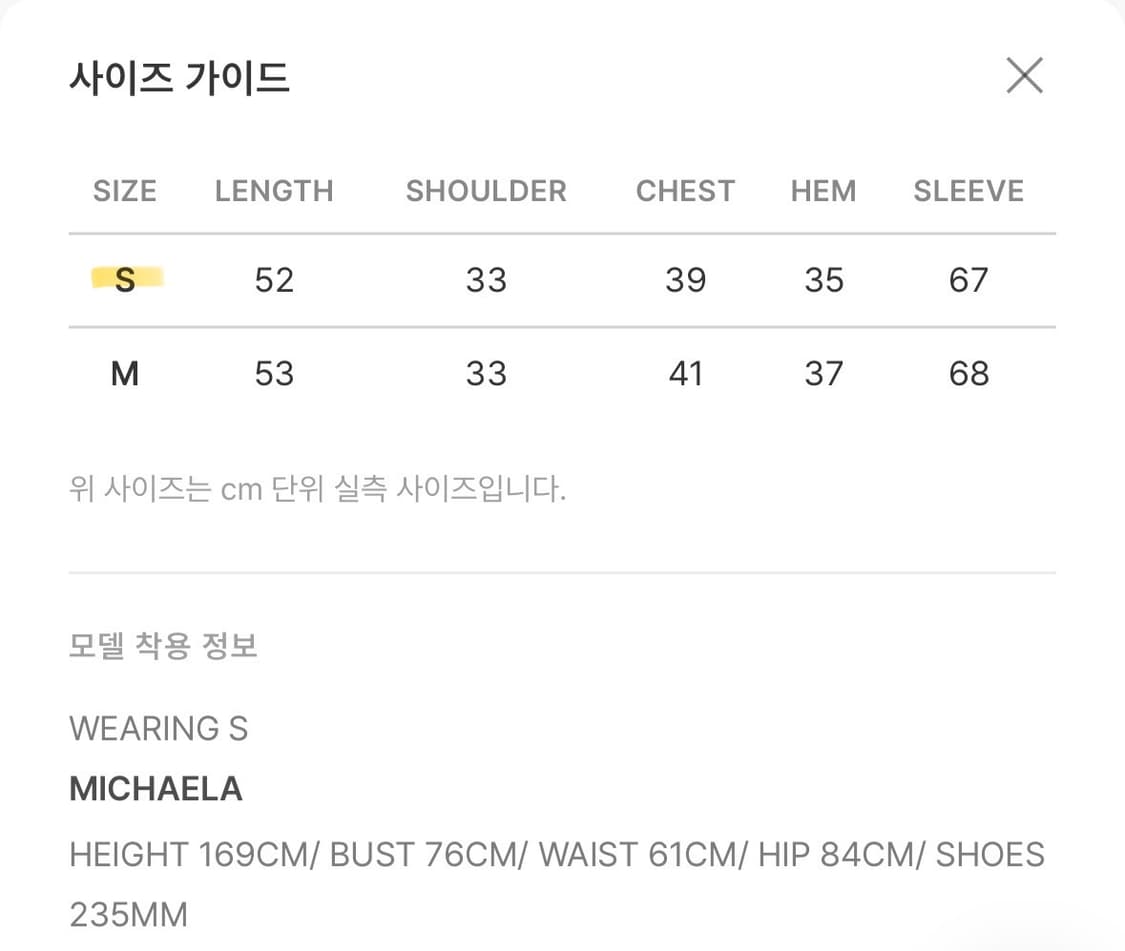Image resolution: width=1125 pixels, height=951 pixels.
Task: Click the LENGTH column header
Action: (274, 191)
